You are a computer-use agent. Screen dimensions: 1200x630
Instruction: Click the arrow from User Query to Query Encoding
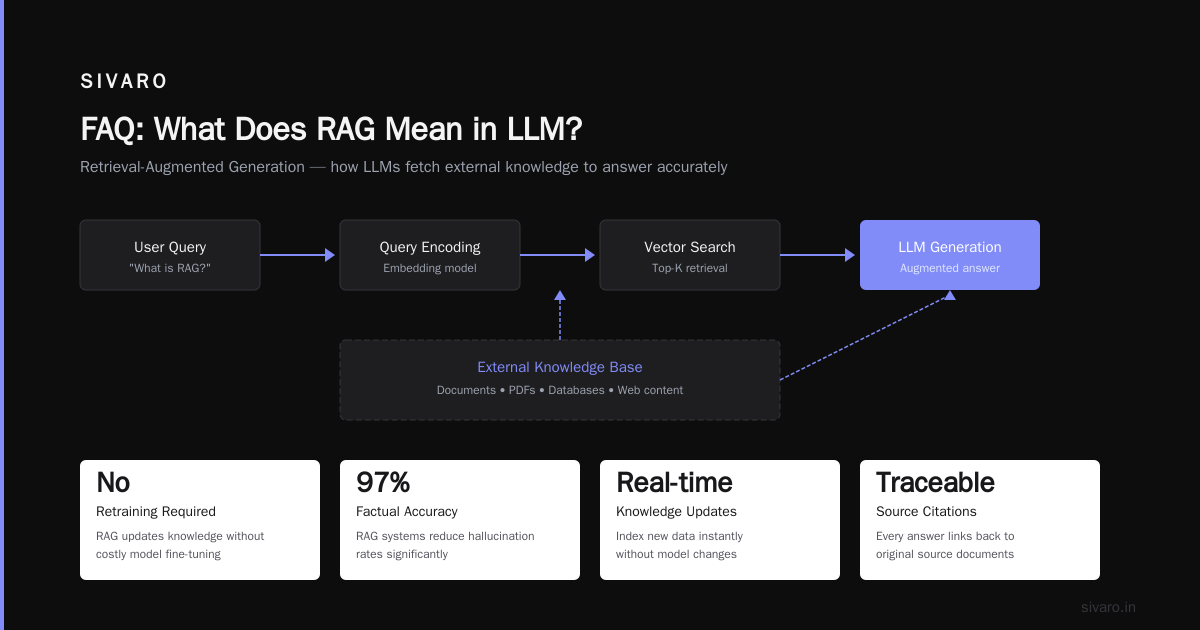tap(298, 255)
